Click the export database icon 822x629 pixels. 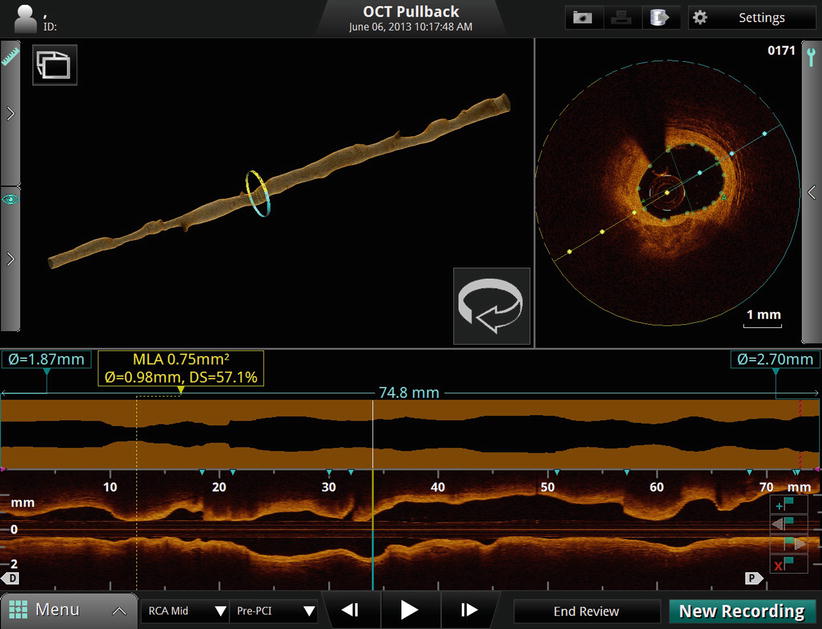coord(661,18)
